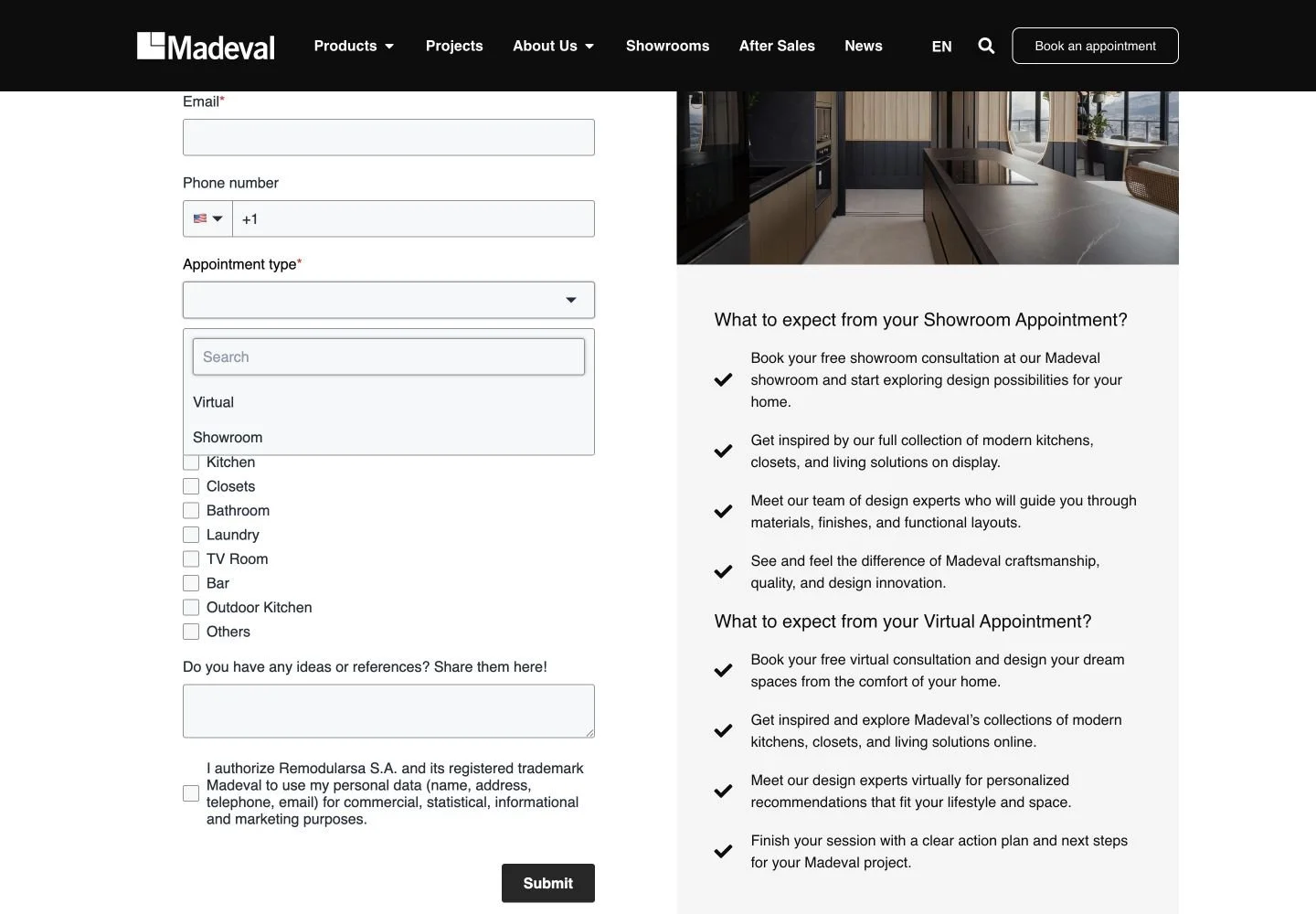
Task: Click the 'What to expect from your Showroom Appointment?' heading
Action: tap(920, 320)
